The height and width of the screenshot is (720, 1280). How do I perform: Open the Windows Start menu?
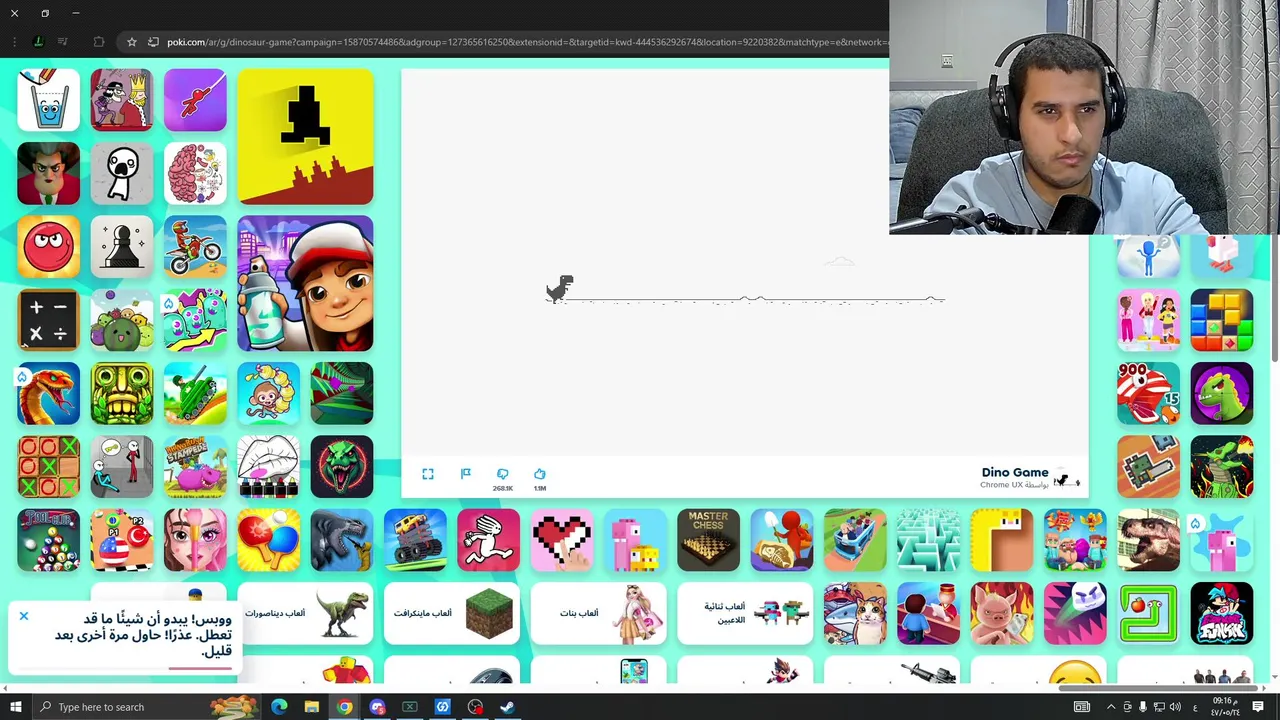point(15,707)
